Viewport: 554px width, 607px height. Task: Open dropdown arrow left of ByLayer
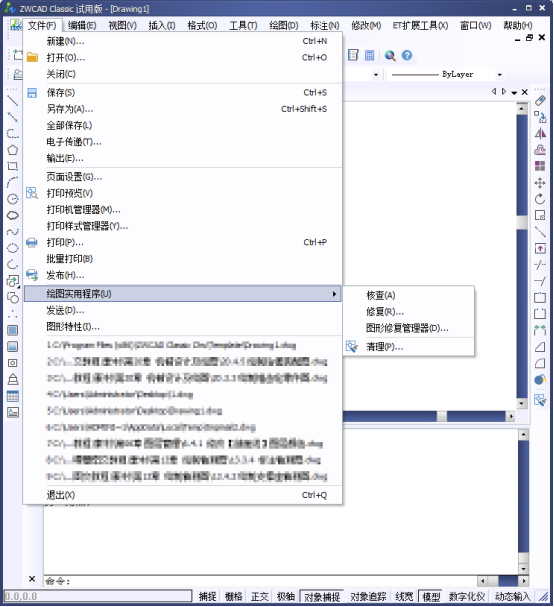tap(376, 74)
